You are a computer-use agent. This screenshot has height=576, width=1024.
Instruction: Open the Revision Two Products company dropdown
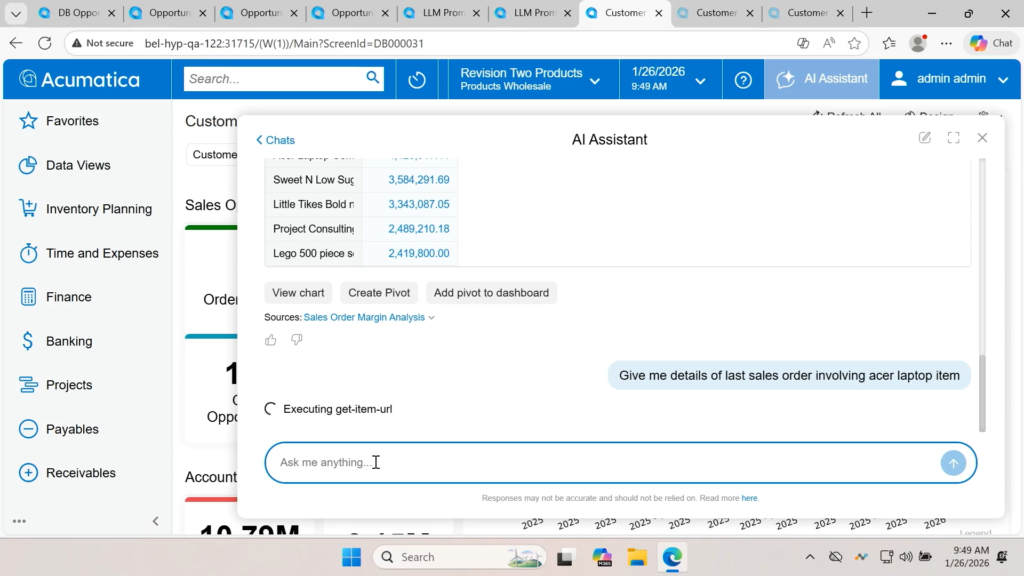[530, 79]
